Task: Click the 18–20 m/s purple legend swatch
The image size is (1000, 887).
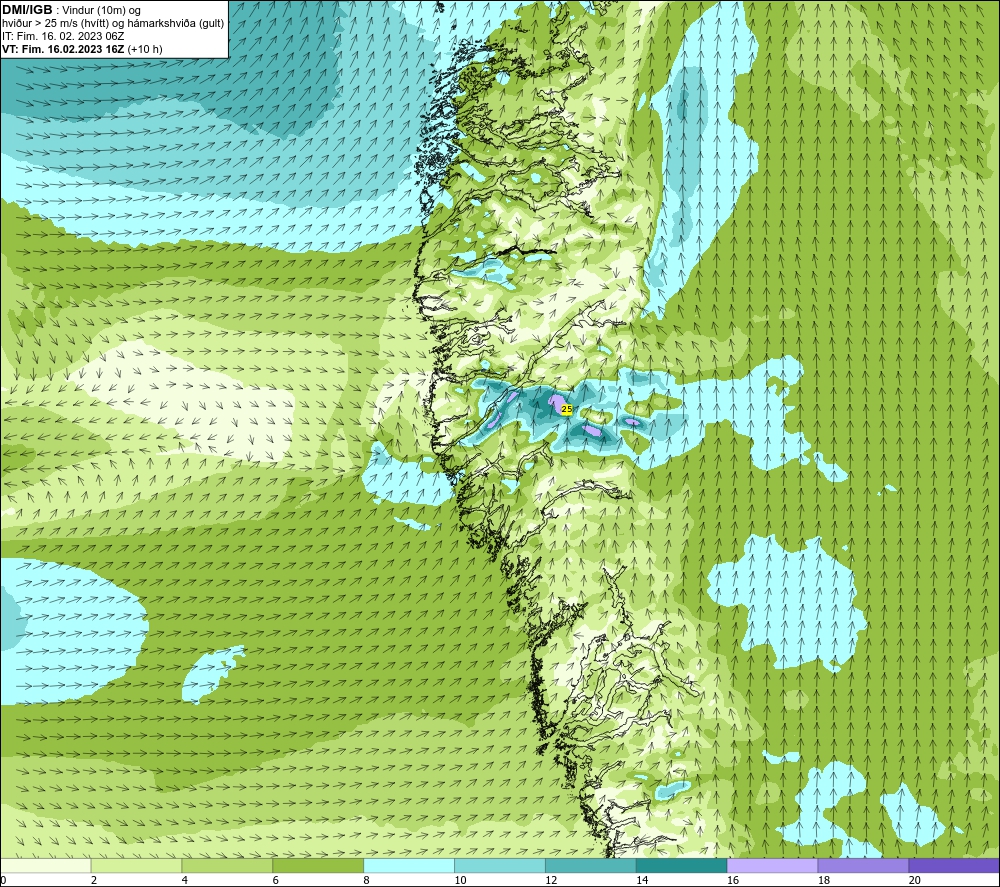Action: [863, 865]
